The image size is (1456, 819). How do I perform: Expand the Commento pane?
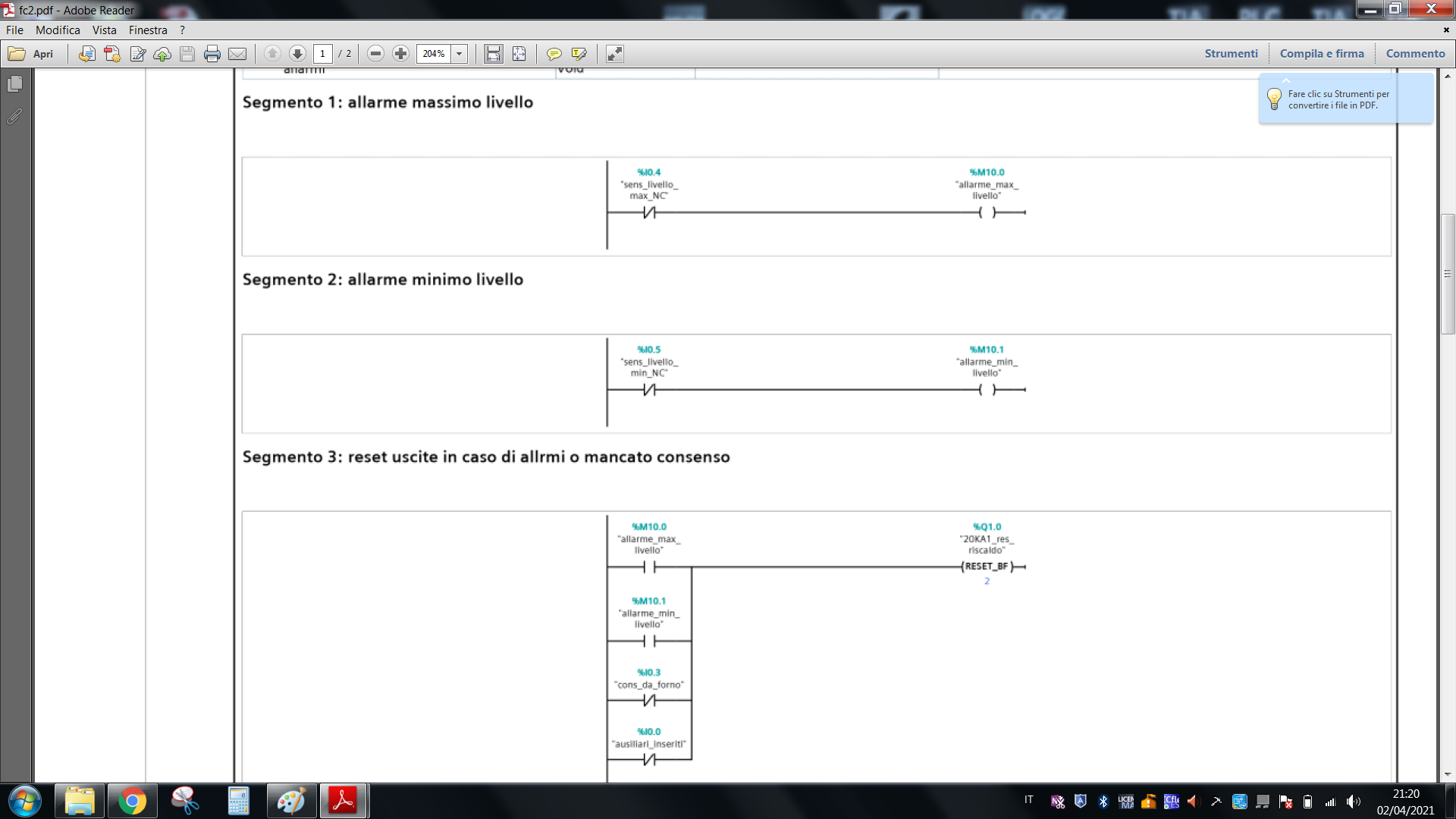coord(1415,54)
